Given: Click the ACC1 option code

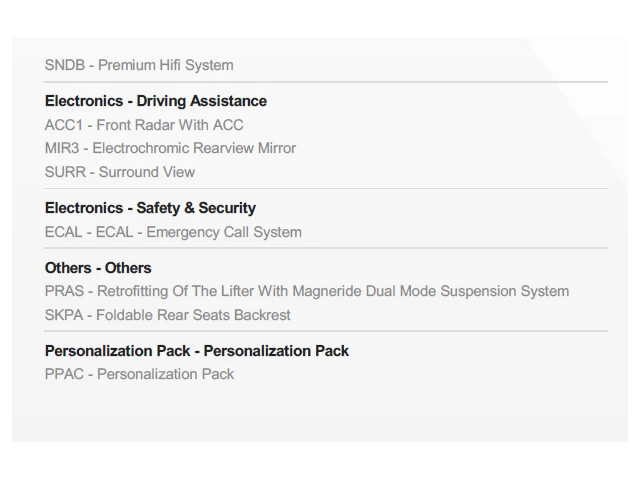Looking at the screenshot, I should pyautogui.click(x=65, y=125).
